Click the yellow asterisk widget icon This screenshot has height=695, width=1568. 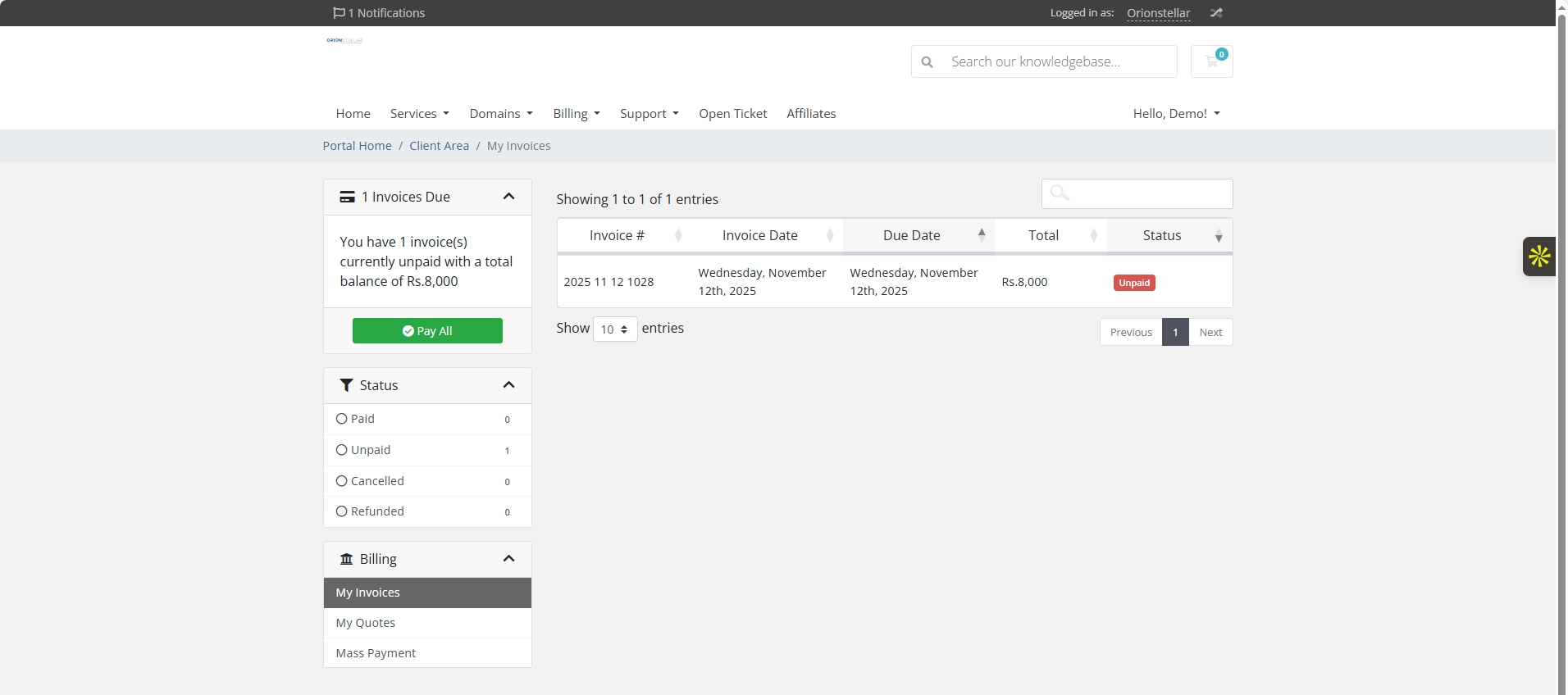[1538, 257]
